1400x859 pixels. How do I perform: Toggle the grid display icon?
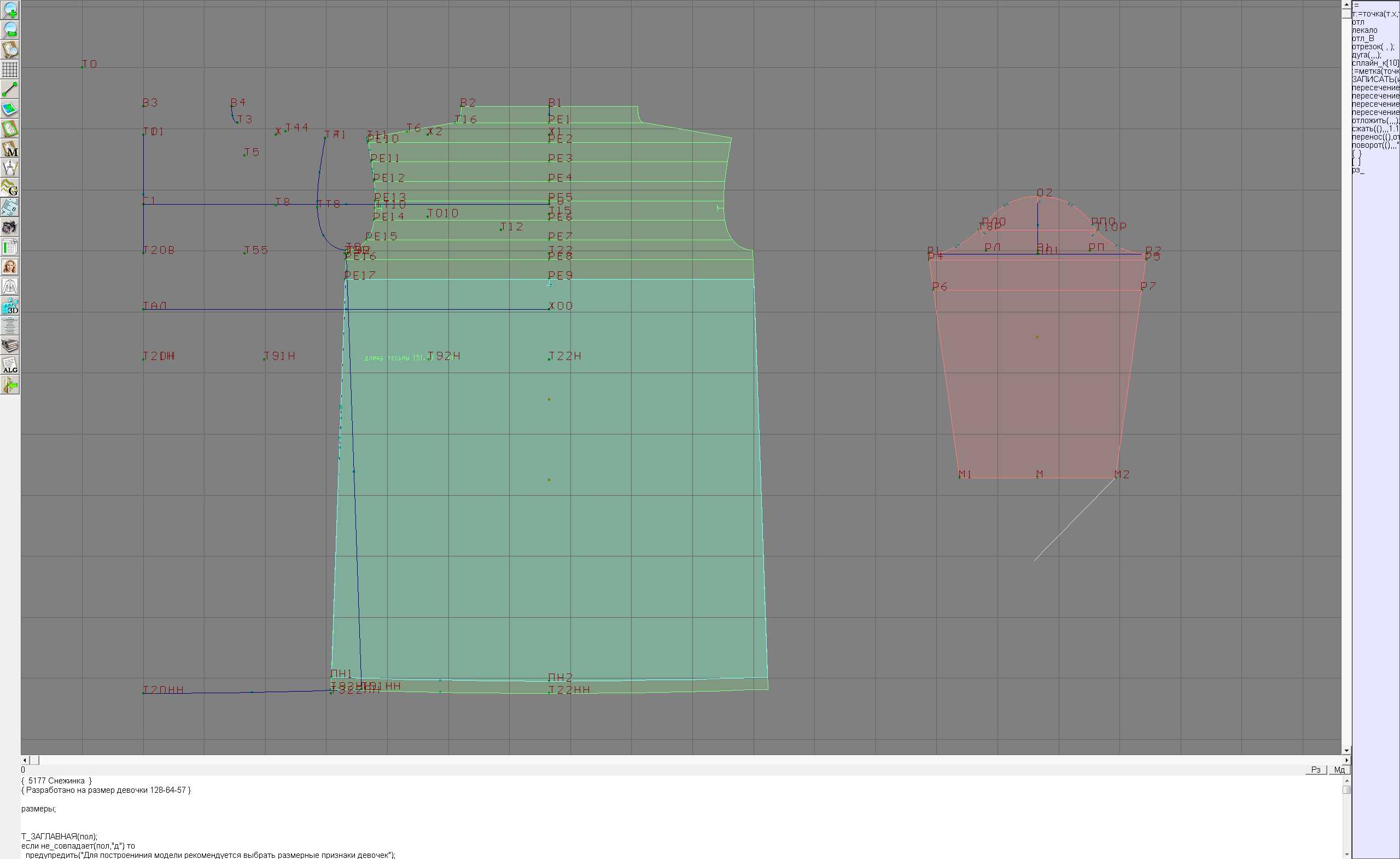coord(10,69)
